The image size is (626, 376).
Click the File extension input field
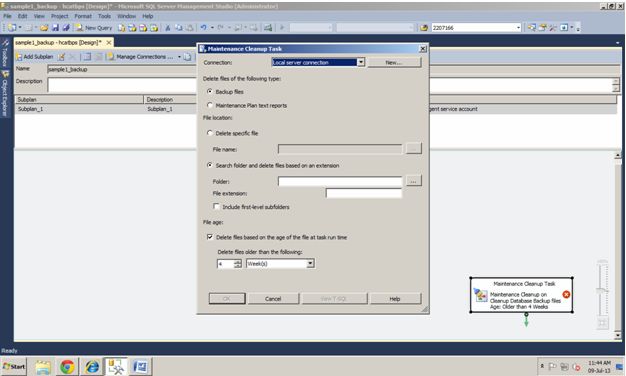click(364, 193)
